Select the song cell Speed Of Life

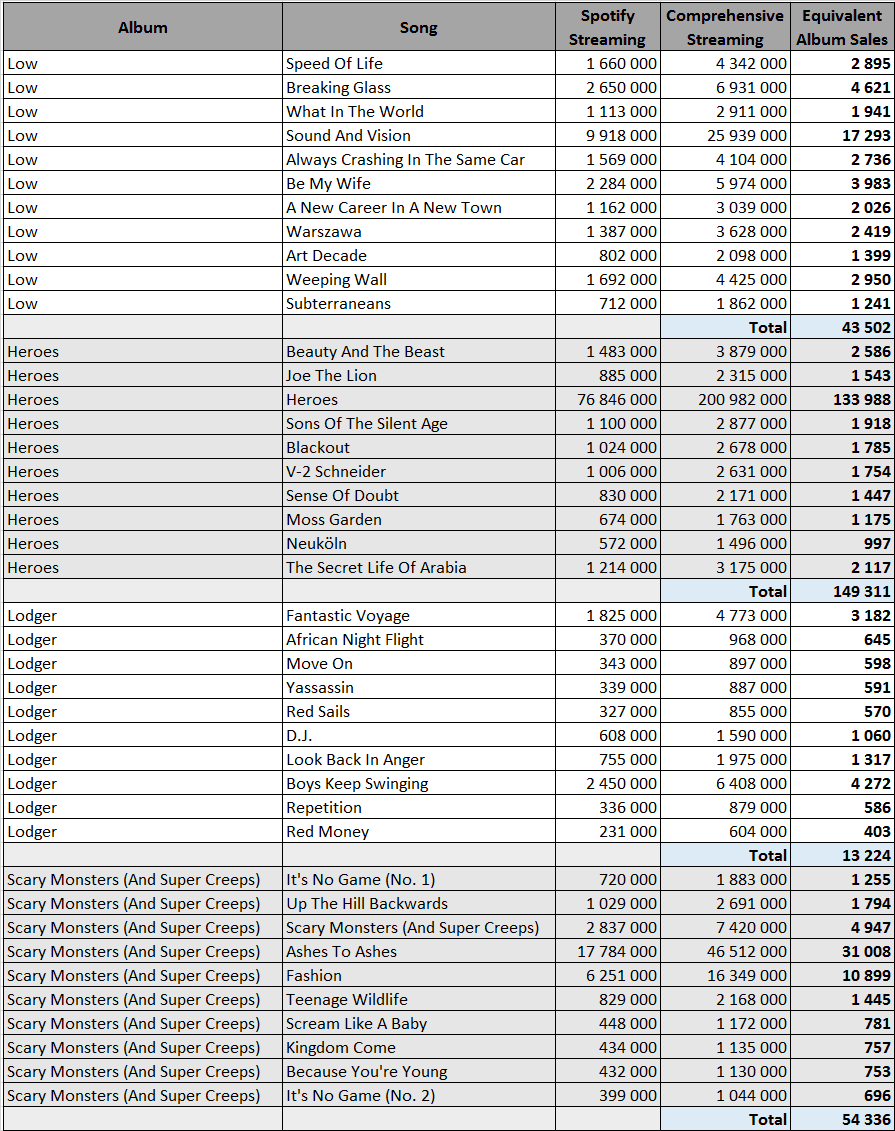[419, 63]
